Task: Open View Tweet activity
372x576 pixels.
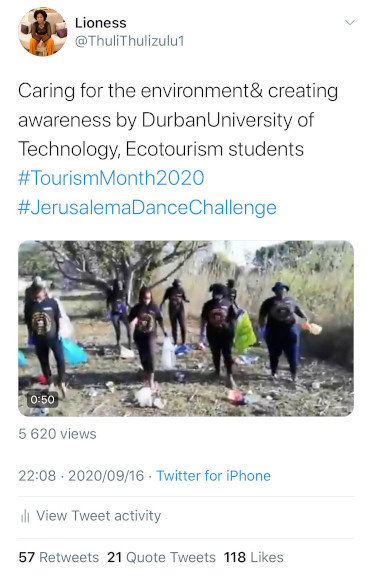Action: [98, 516]
